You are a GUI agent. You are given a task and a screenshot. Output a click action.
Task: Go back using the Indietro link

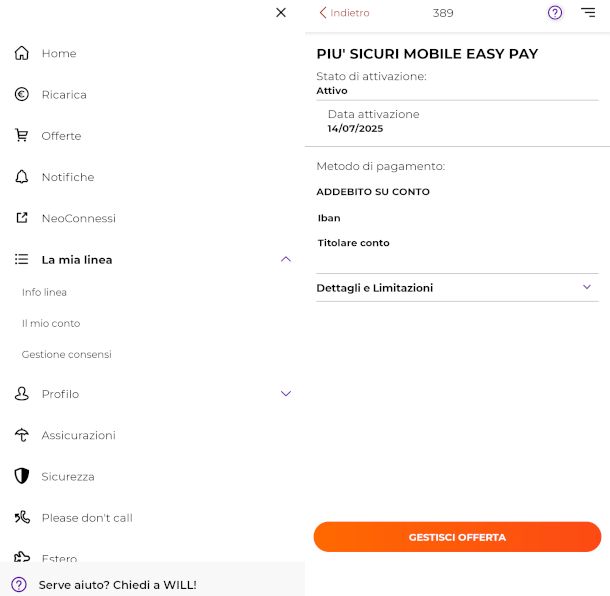pyautogui.click(x=344, y=13)
